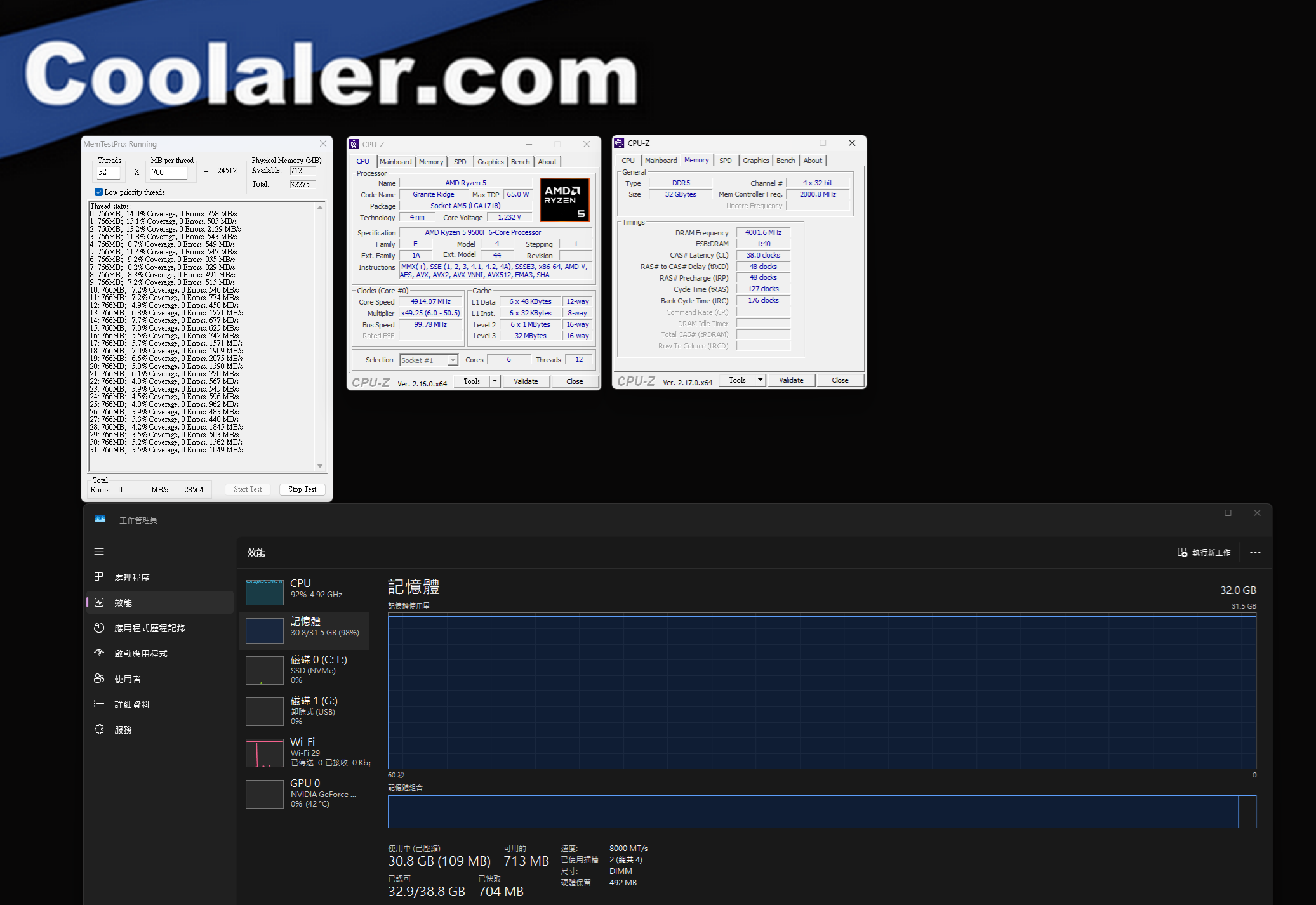1316x905 pixels.
Task: Click the Stop Test button
Action: point(302,489)
